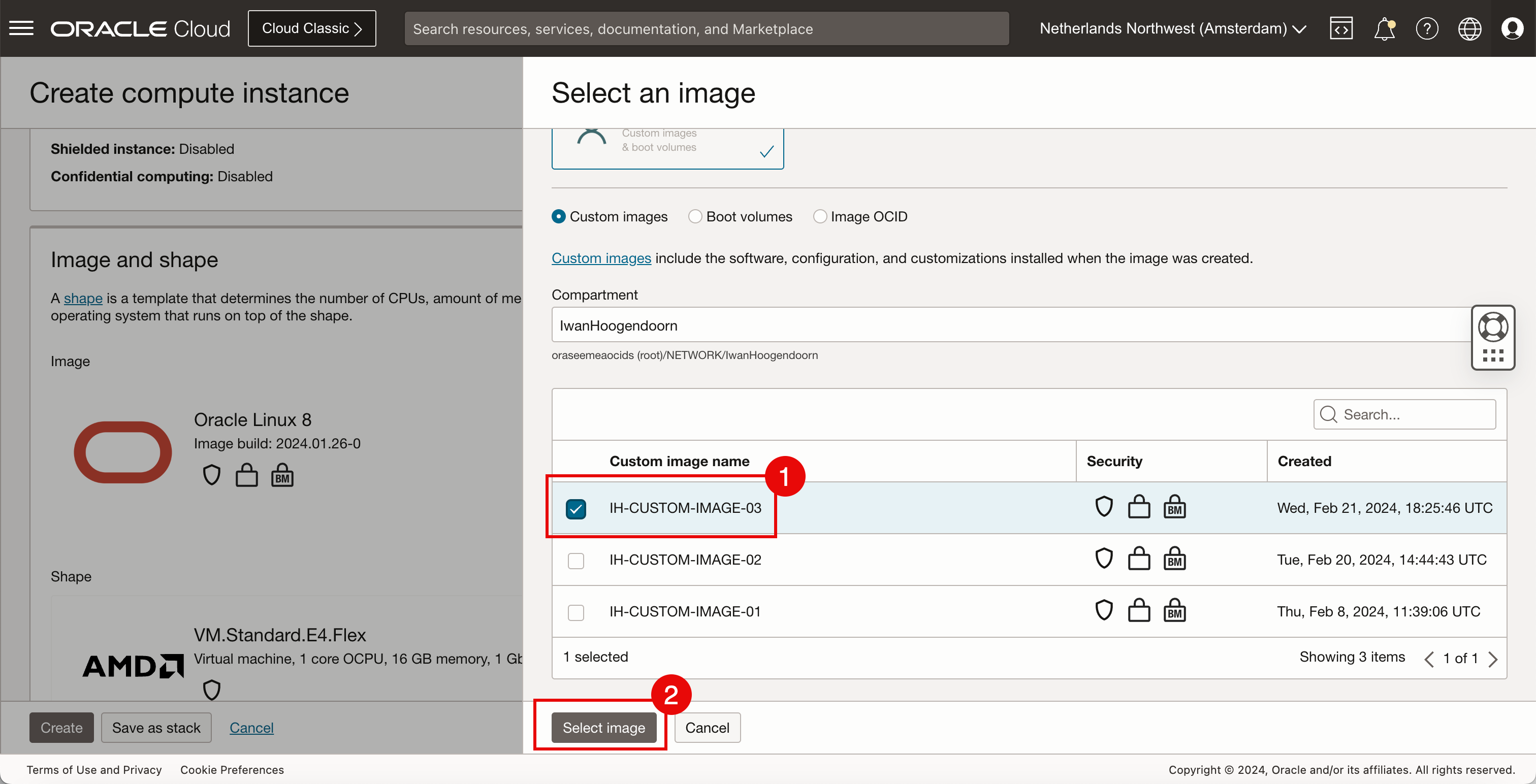The image size is (1536, 784).
Task: Switch to Cloud Classic console
Action: 312,28
